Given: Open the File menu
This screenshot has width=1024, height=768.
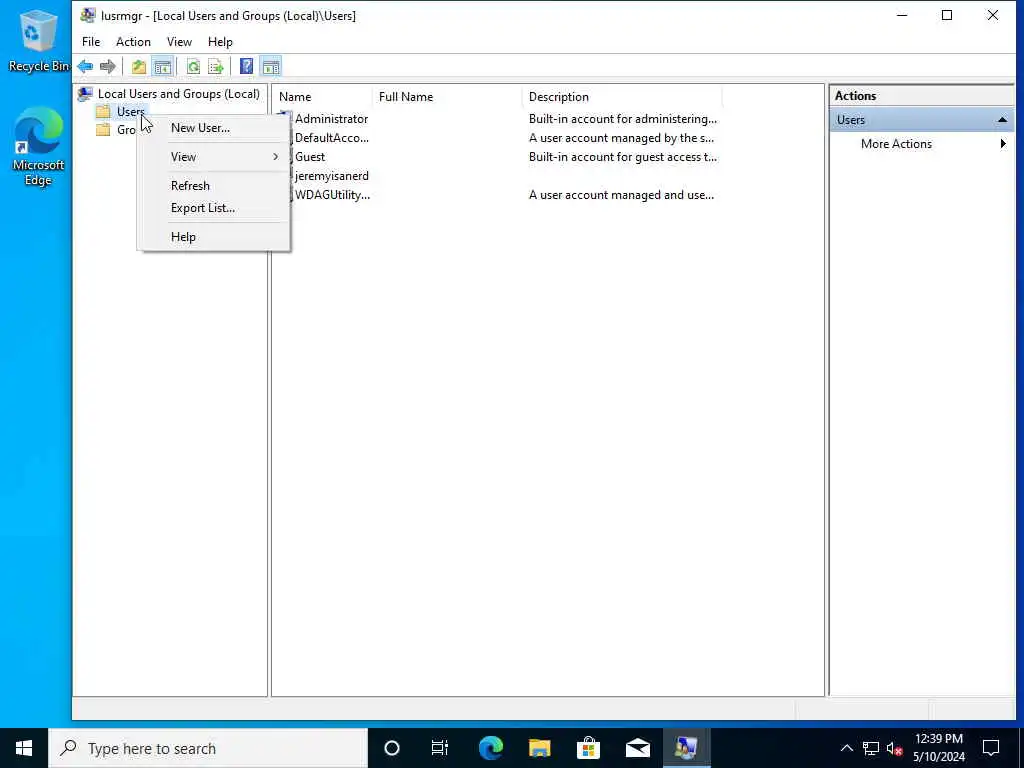Looking at the screenshot, I should pyautogui.click(x=91, y=42).
